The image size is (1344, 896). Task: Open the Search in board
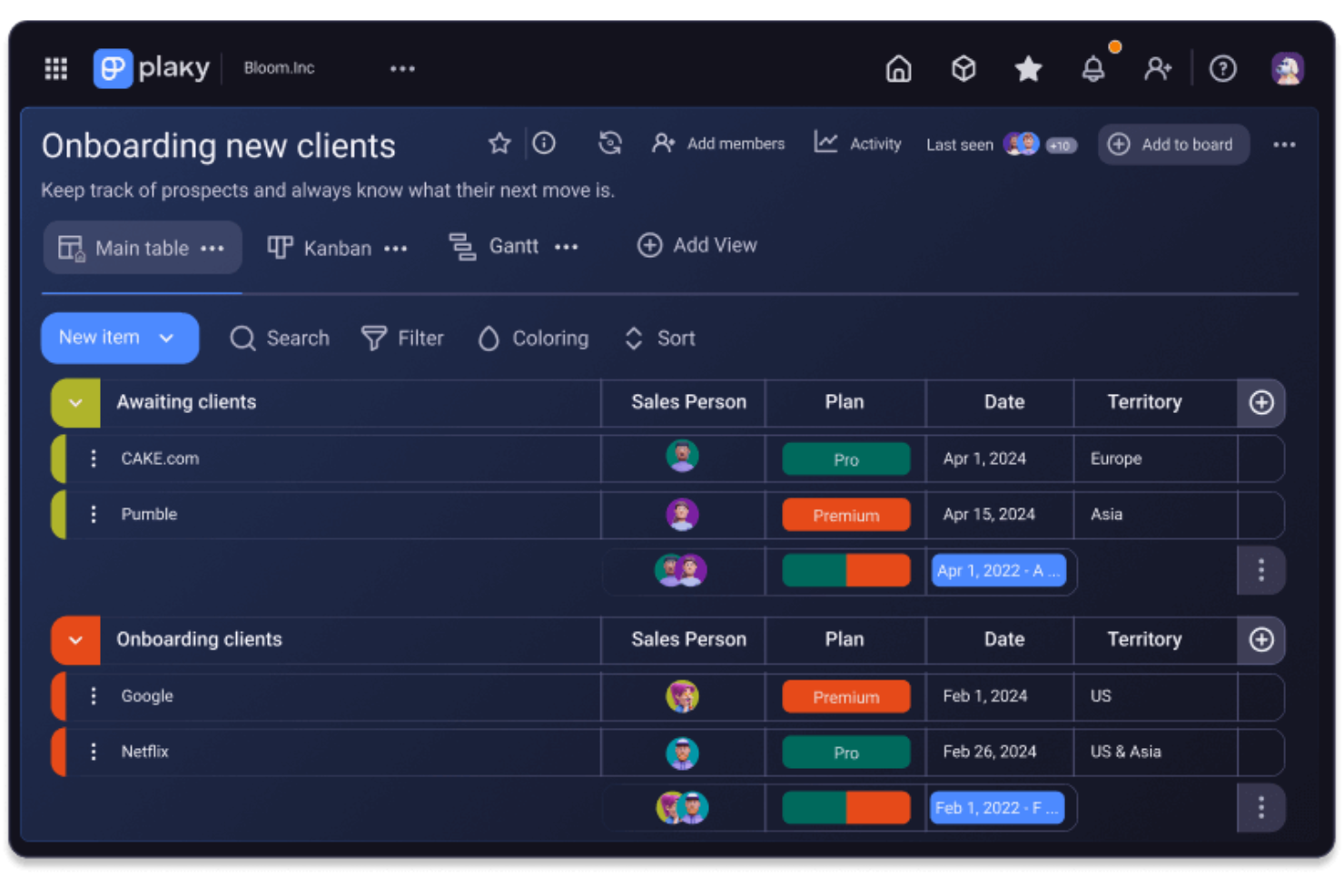[x=280, y=338]
